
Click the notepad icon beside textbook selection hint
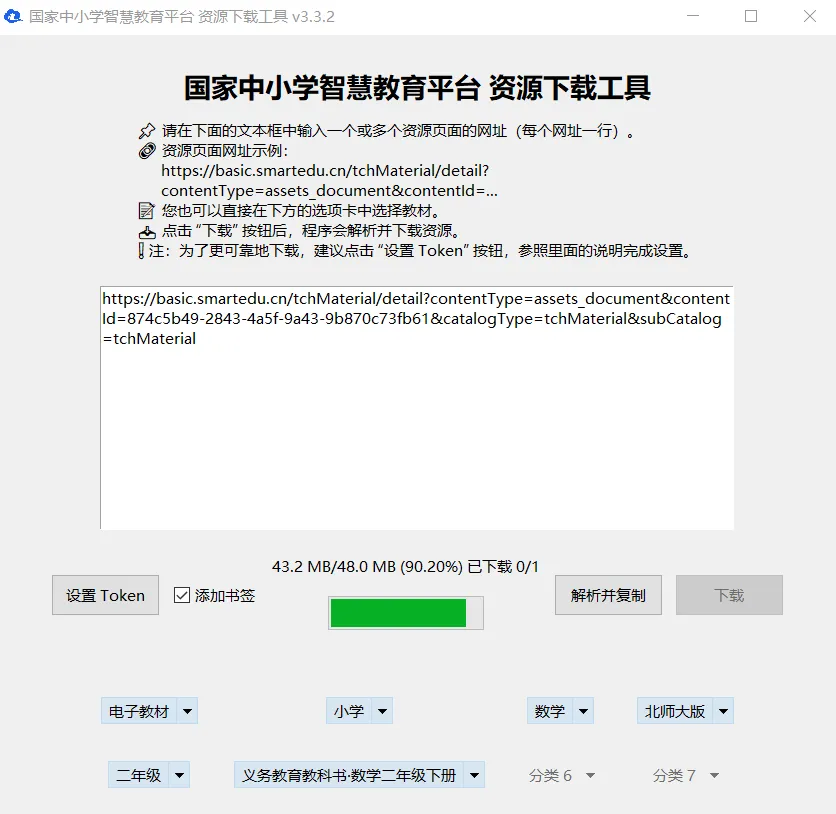[x=147, y=211]
